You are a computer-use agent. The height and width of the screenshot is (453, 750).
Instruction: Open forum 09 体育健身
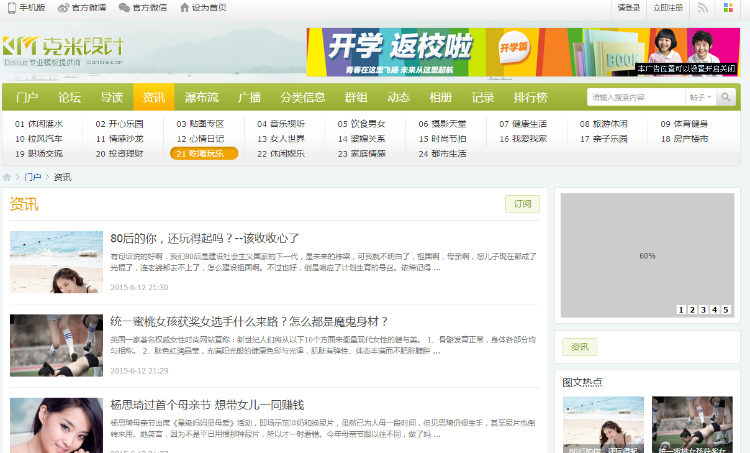(x=684, y=124)
